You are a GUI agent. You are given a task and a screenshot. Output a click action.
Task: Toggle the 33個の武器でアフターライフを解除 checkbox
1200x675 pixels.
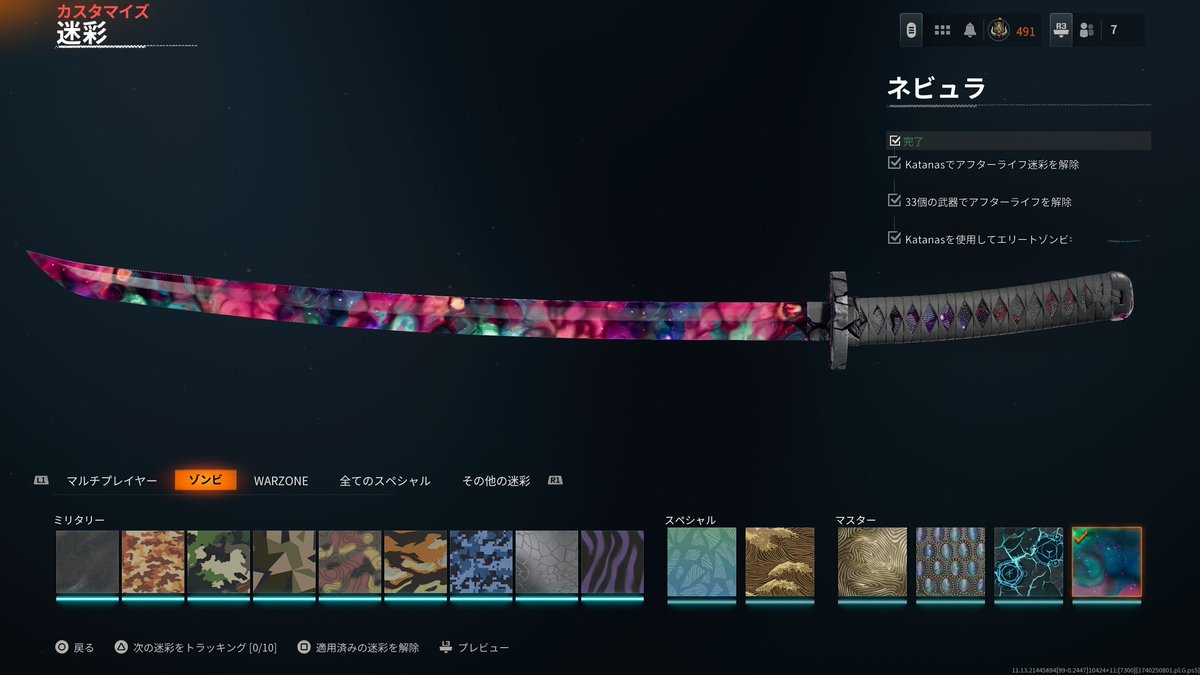click(895, 201)
